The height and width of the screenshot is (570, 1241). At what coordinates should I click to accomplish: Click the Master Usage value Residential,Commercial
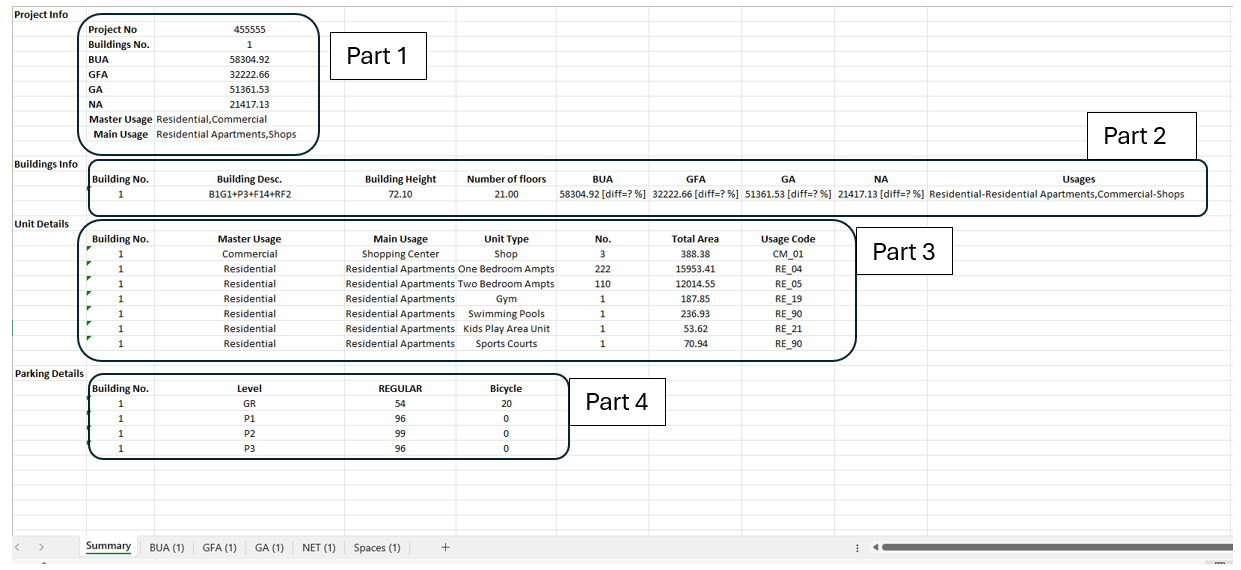(212, 119)
